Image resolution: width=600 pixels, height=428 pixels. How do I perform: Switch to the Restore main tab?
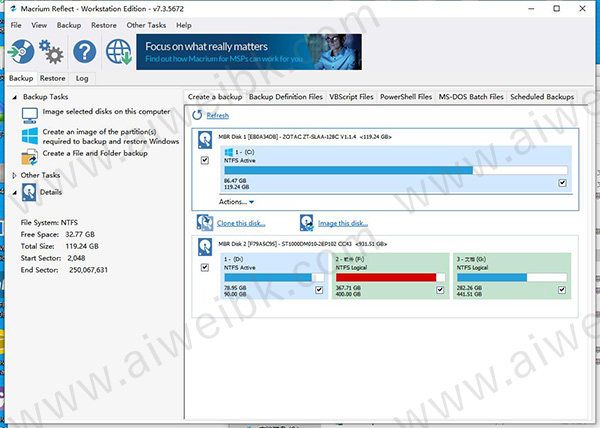pyautogui.click(x=52, y=78)
